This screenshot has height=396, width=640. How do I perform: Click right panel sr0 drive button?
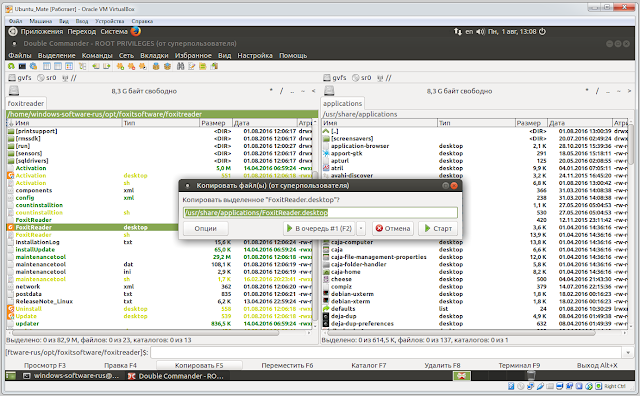362,78
